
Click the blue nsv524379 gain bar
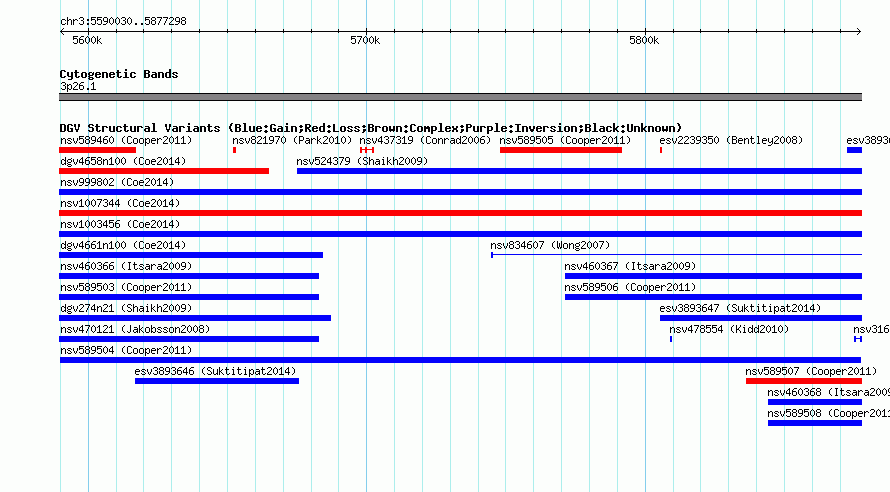click(580, 171)
